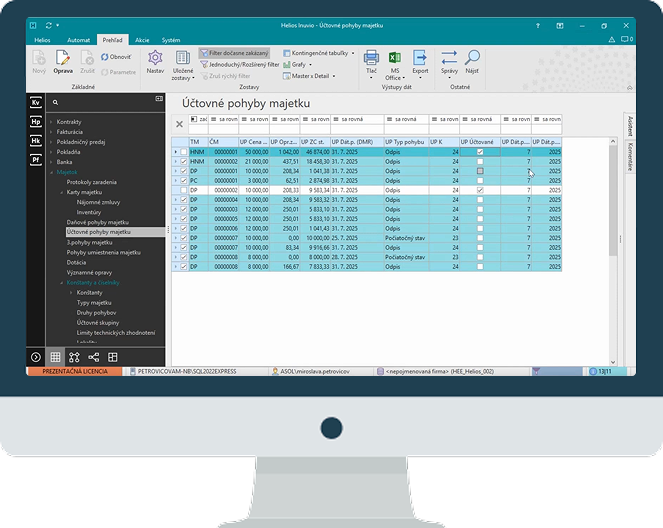Open MS Office Excel export icon
Image resolution: width=663 pixels, height=528 pixels.
[395, 58]
